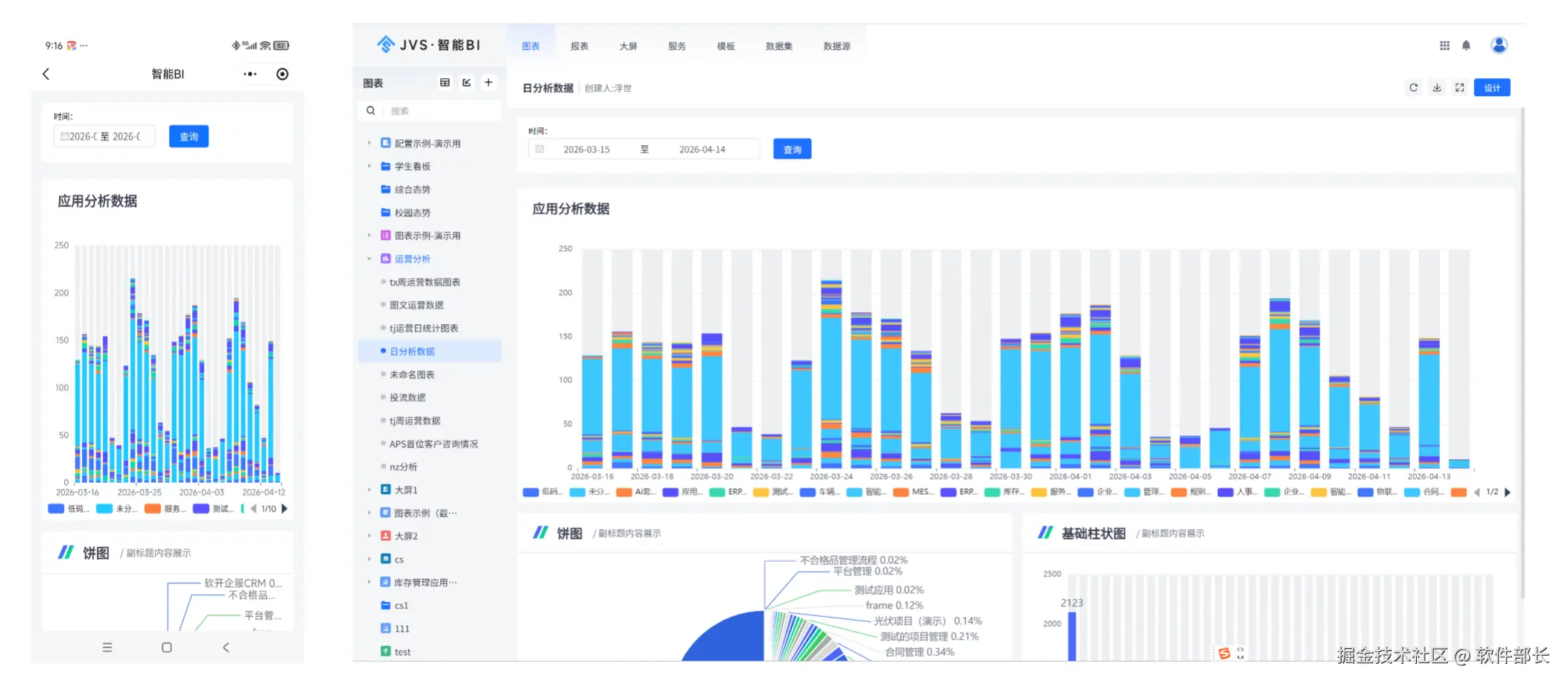Image resolution: width=1568 pixels, height=684 pixels.
Task: Tap the mobile system back arrow
Action: coord(226,647)
